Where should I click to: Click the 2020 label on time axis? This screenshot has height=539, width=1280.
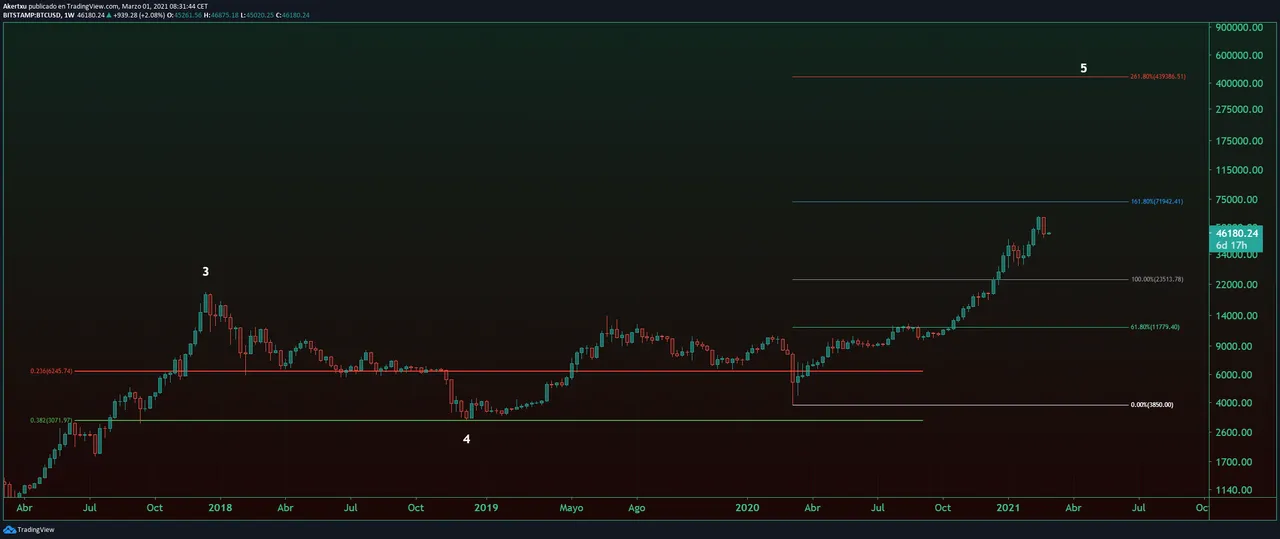click(x=747, y=508)
